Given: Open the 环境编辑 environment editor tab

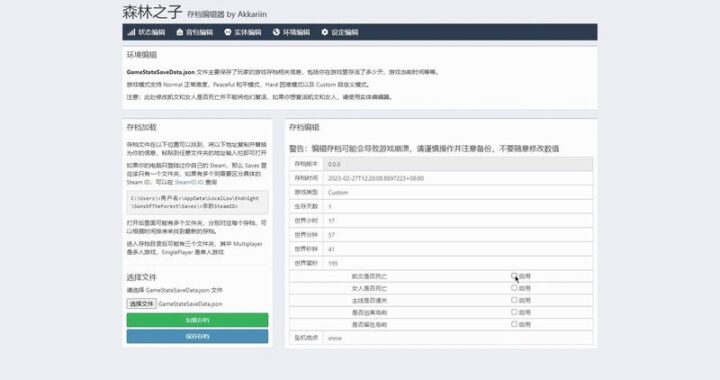Looking at the screenshot, I should pos(291,32).
